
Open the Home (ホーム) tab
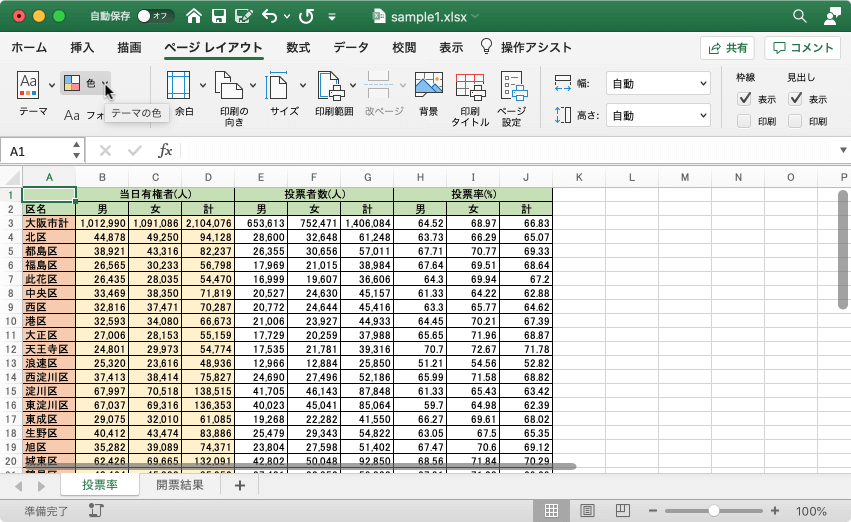[29, 48]
